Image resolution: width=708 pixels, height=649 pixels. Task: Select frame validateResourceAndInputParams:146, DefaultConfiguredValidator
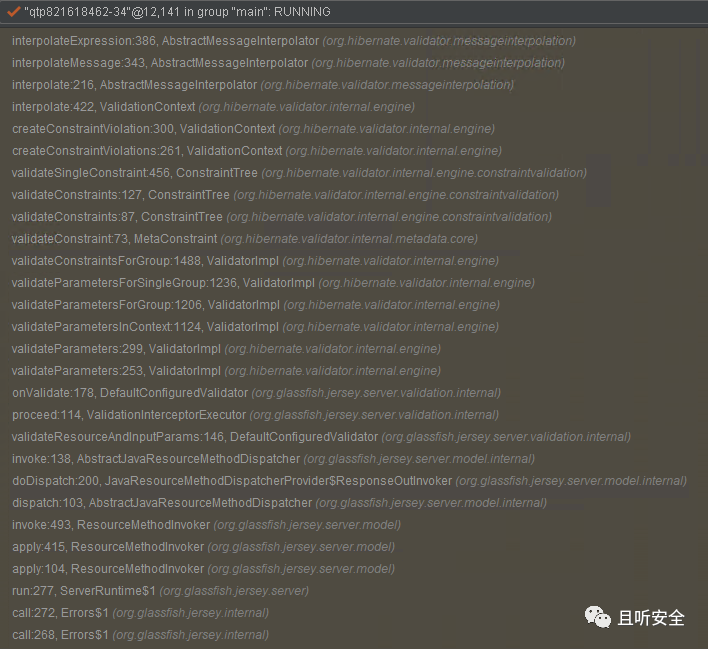(x=321, y=437)
